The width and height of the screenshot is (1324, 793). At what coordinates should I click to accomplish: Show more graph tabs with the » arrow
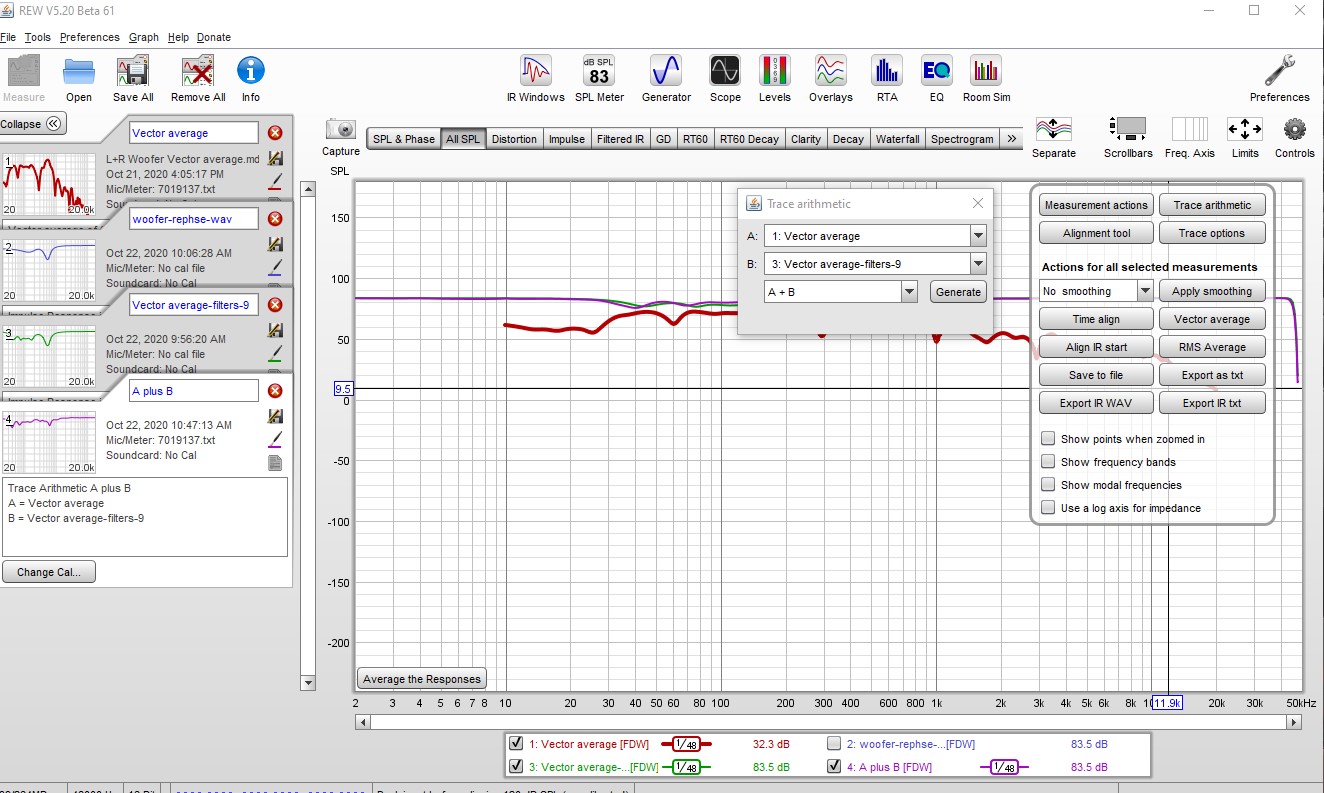pyautogui.click(x=1012, y=139)
